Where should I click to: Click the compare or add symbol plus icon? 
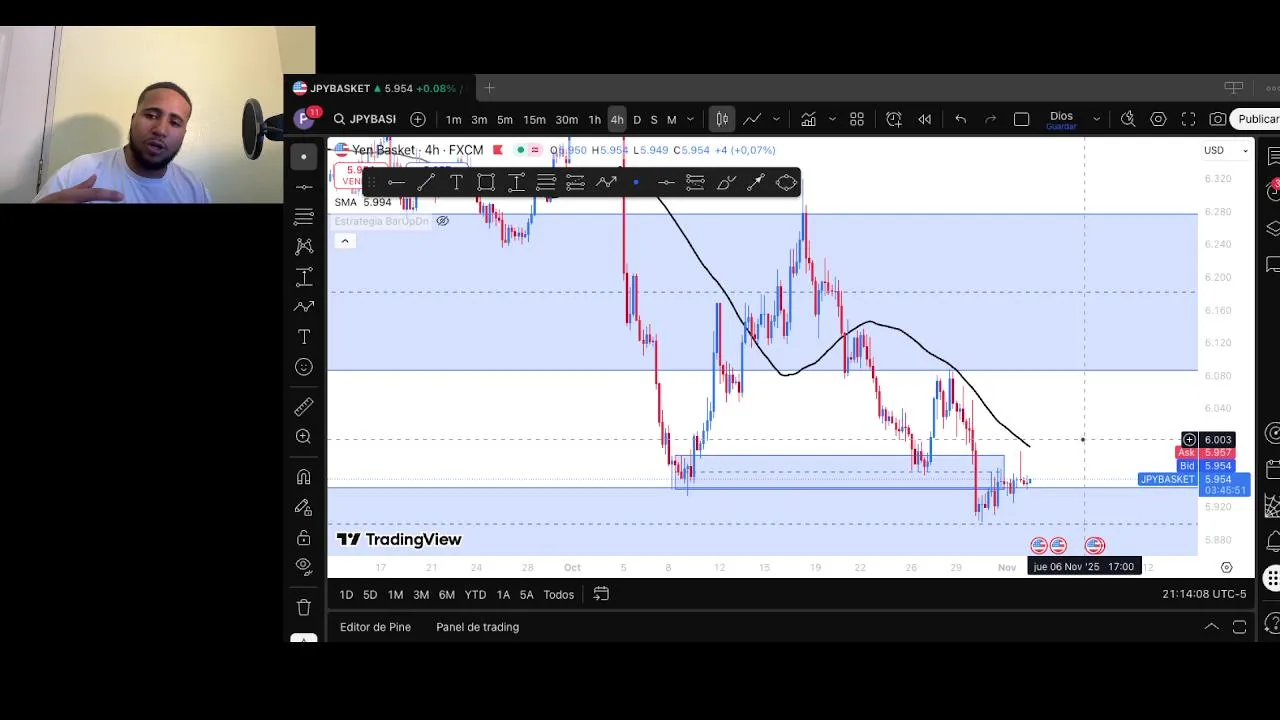point(418,119)
